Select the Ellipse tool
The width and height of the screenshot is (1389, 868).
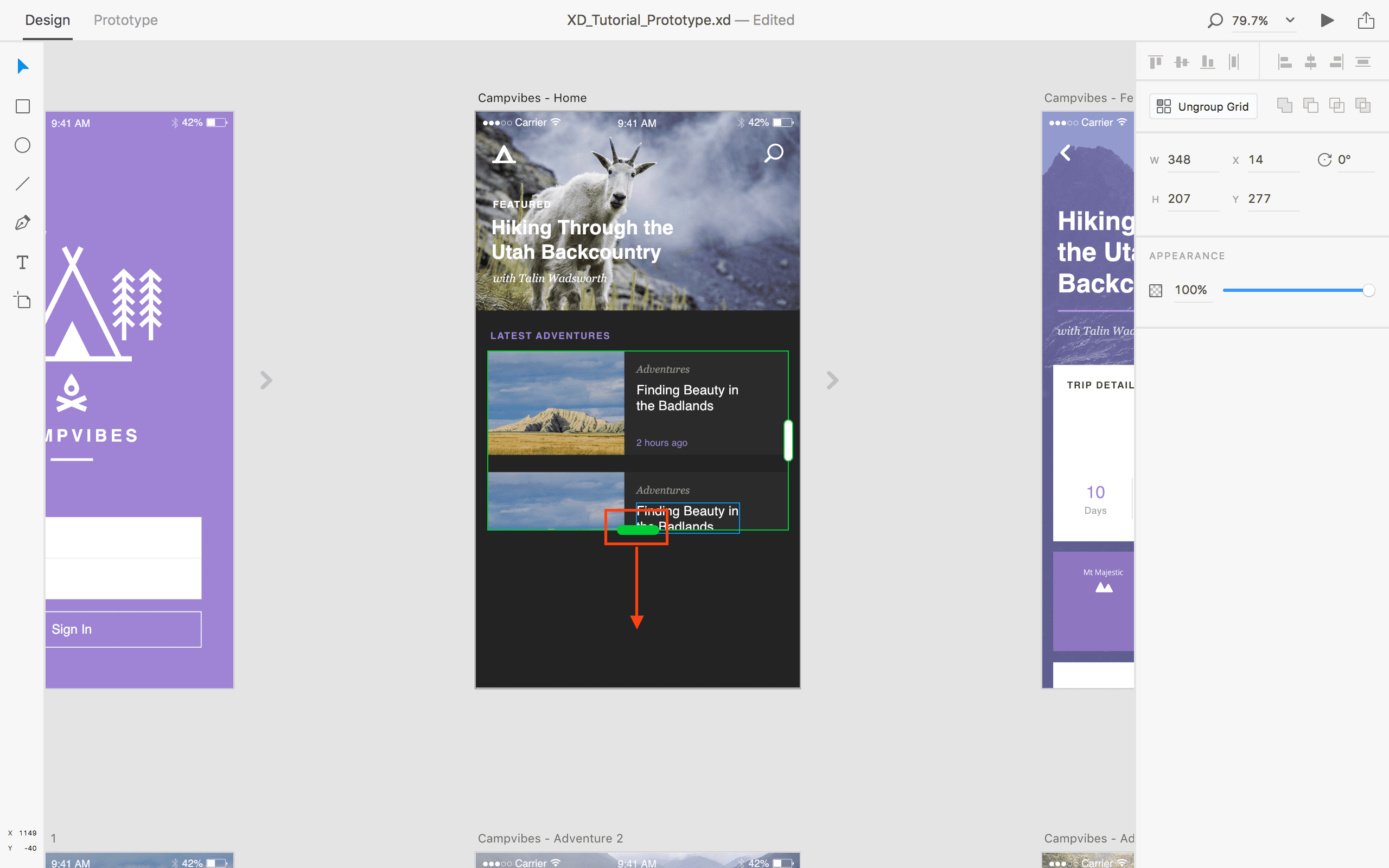(22, 145)
